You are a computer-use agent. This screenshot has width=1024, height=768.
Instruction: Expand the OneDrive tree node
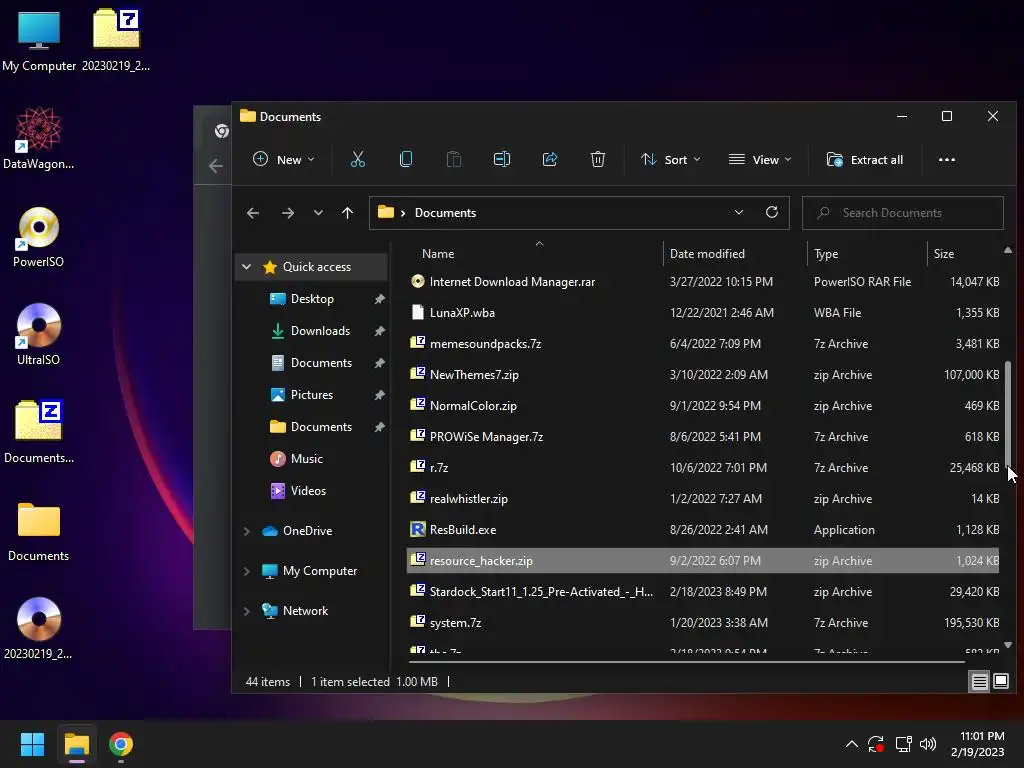pyautogui.click(x=246, y=531)
